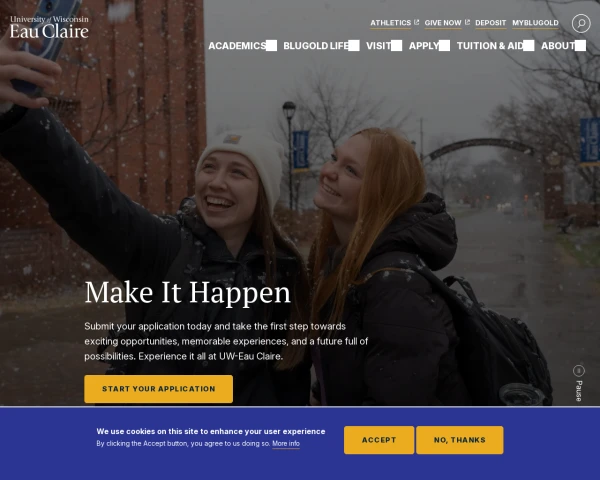Screen dimensions: 600x480
Task: Open the Blugold Life menu
Action: (x=316, y=46)
